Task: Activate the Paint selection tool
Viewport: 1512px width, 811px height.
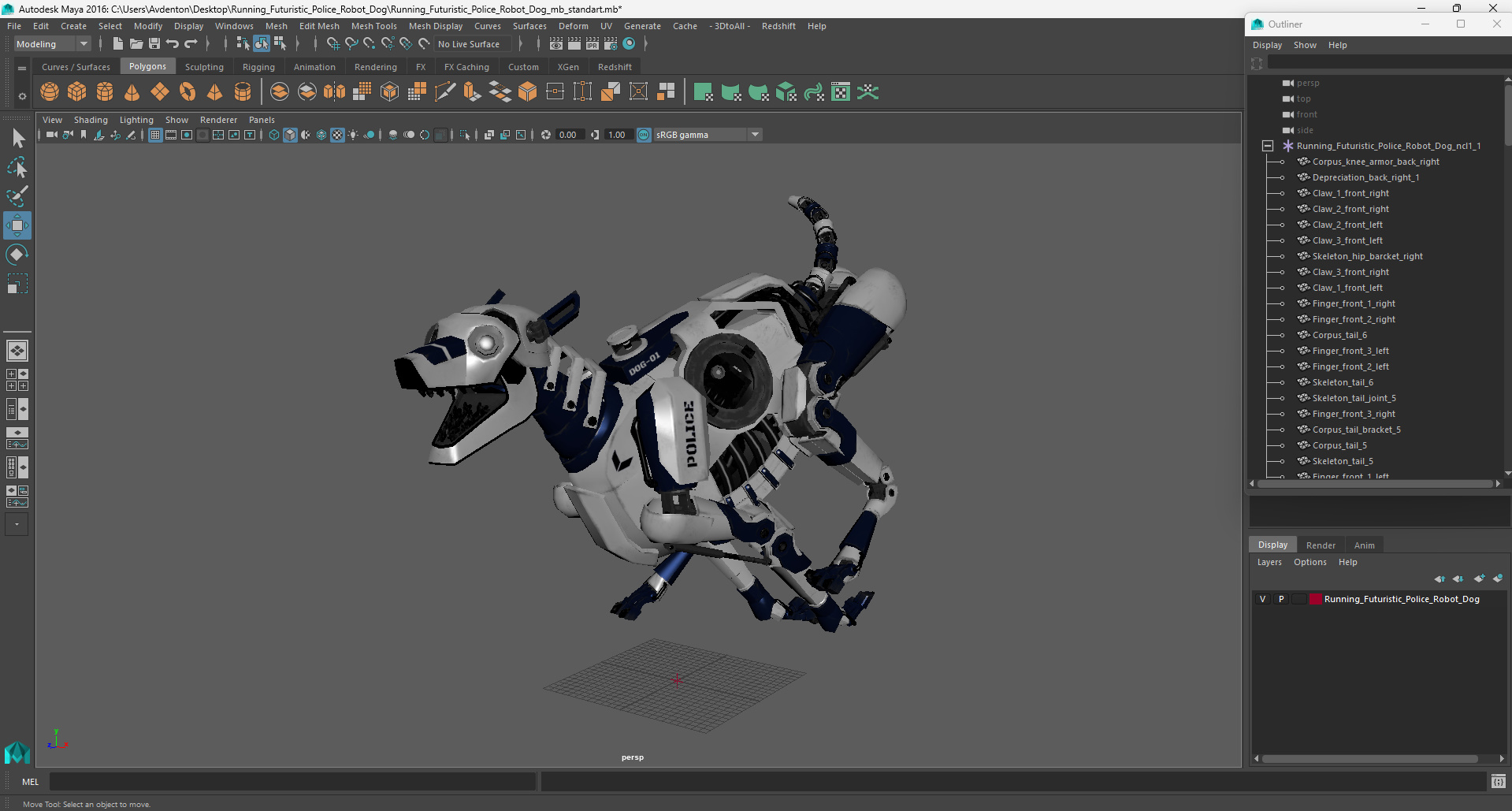Action: point(17,195)
